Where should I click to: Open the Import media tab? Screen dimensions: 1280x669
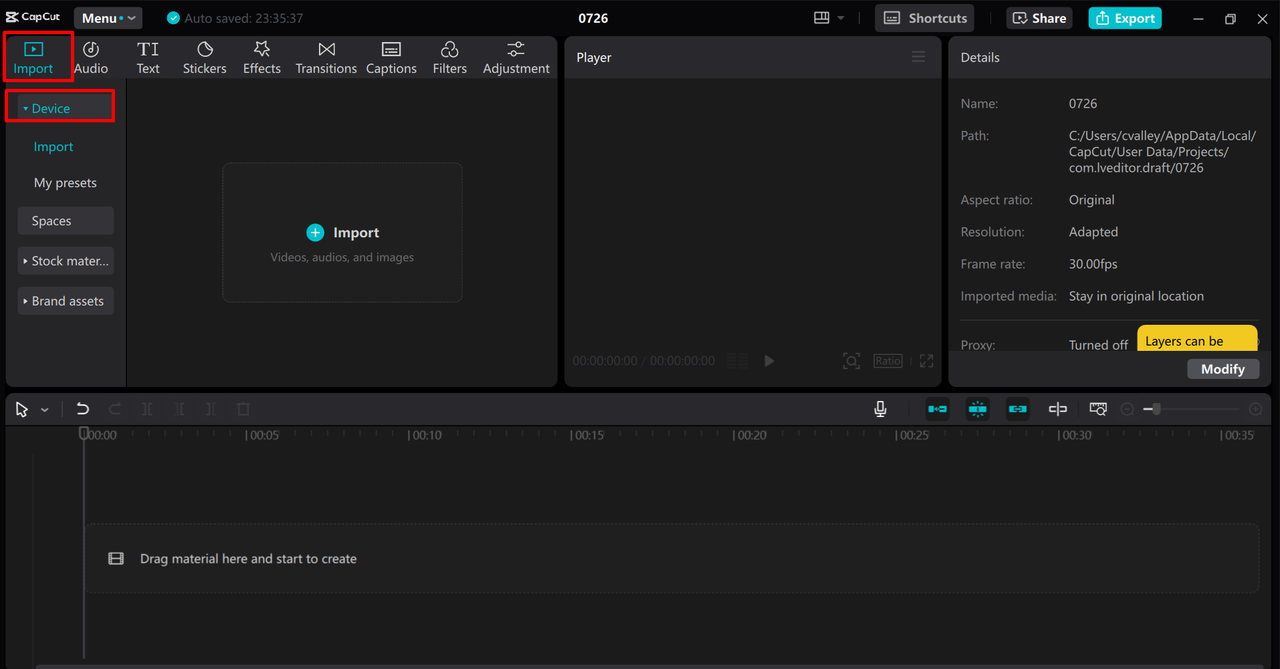point(33,58)
